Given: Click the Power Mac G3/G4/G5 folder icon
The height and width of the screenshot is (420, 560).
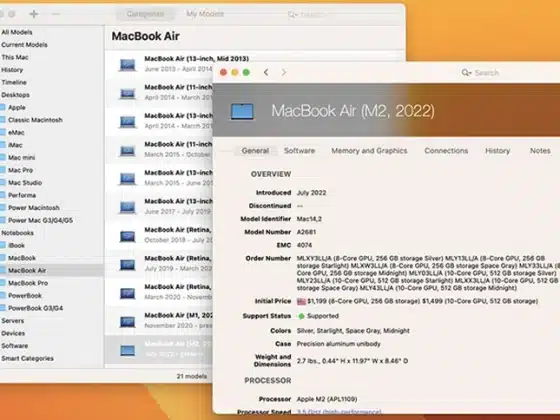Looking at the screenshot, I should pos(2,220).
